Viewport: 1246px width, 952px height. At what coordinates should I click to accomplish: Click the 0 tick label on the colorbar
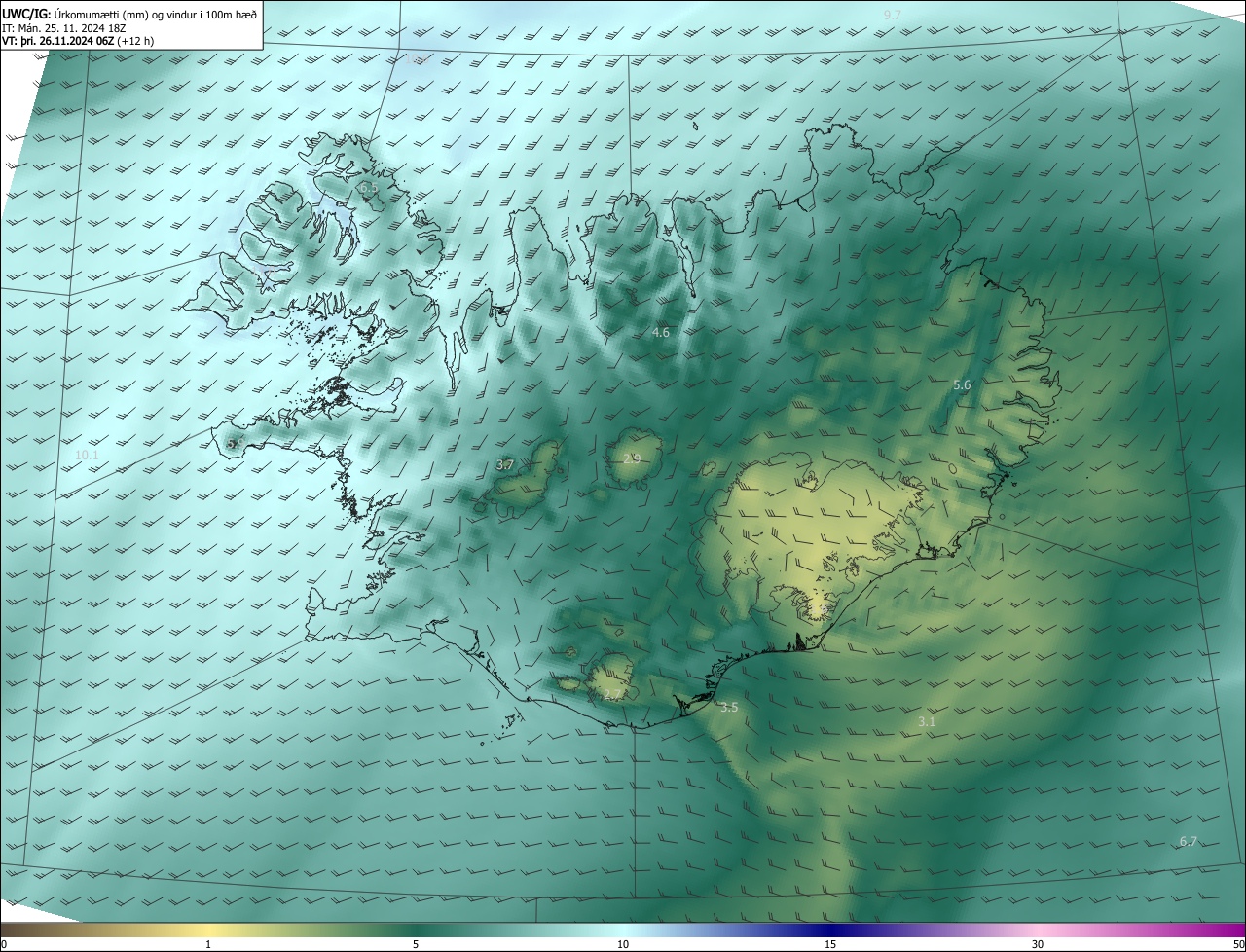click(4, 944)
